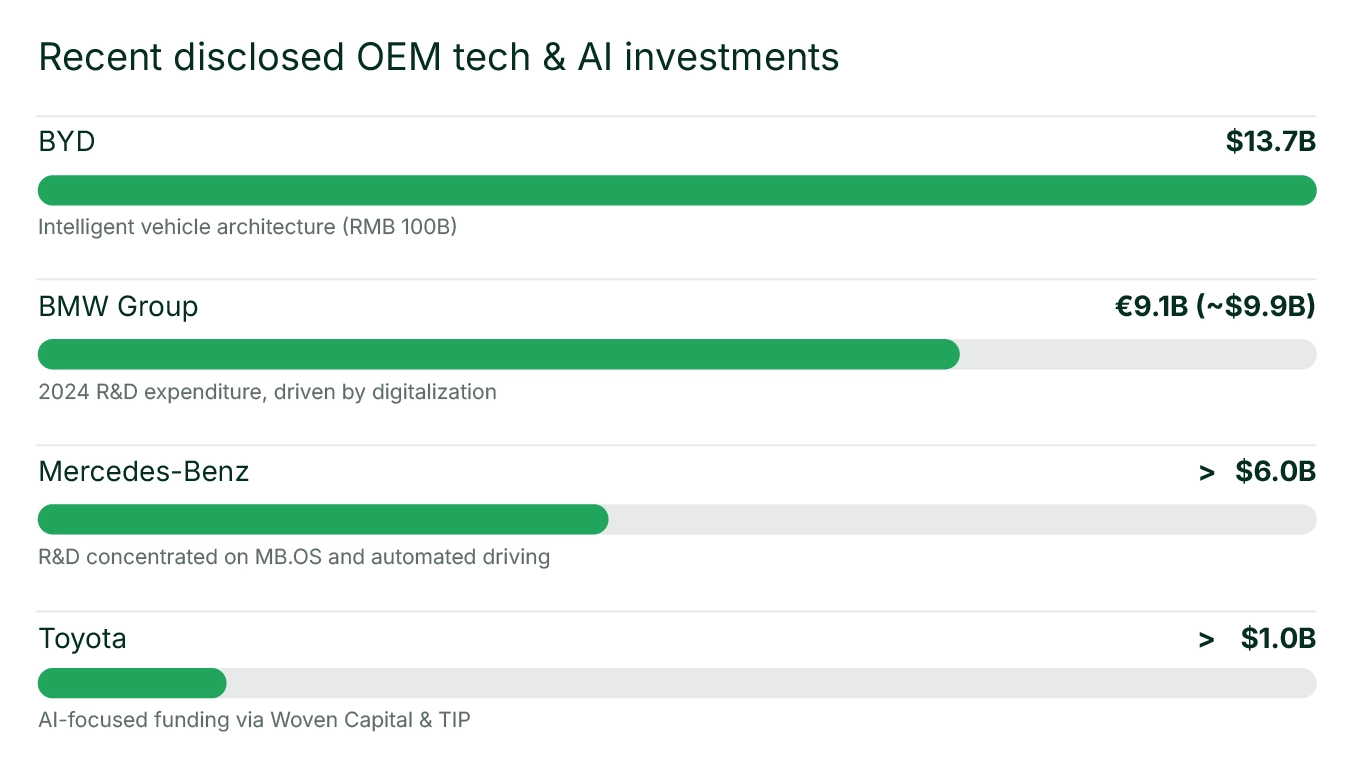Click the green filled part of Mercedes-Benz bar
The width and height of the screenshot is (1366, 768).
pos(323,519)
